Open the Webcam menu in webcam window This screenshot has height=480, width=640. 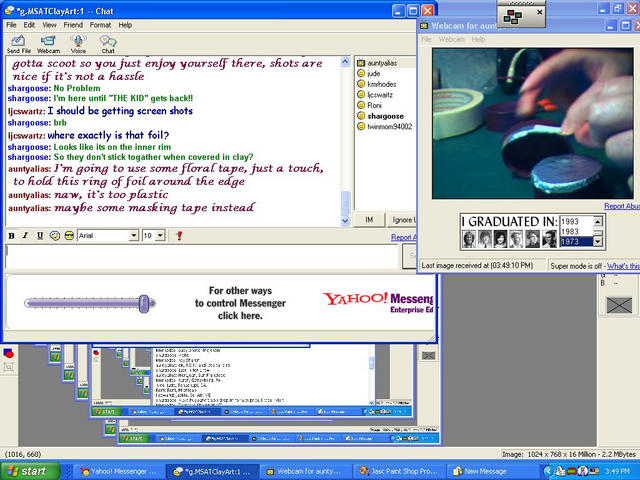[451, 39]
